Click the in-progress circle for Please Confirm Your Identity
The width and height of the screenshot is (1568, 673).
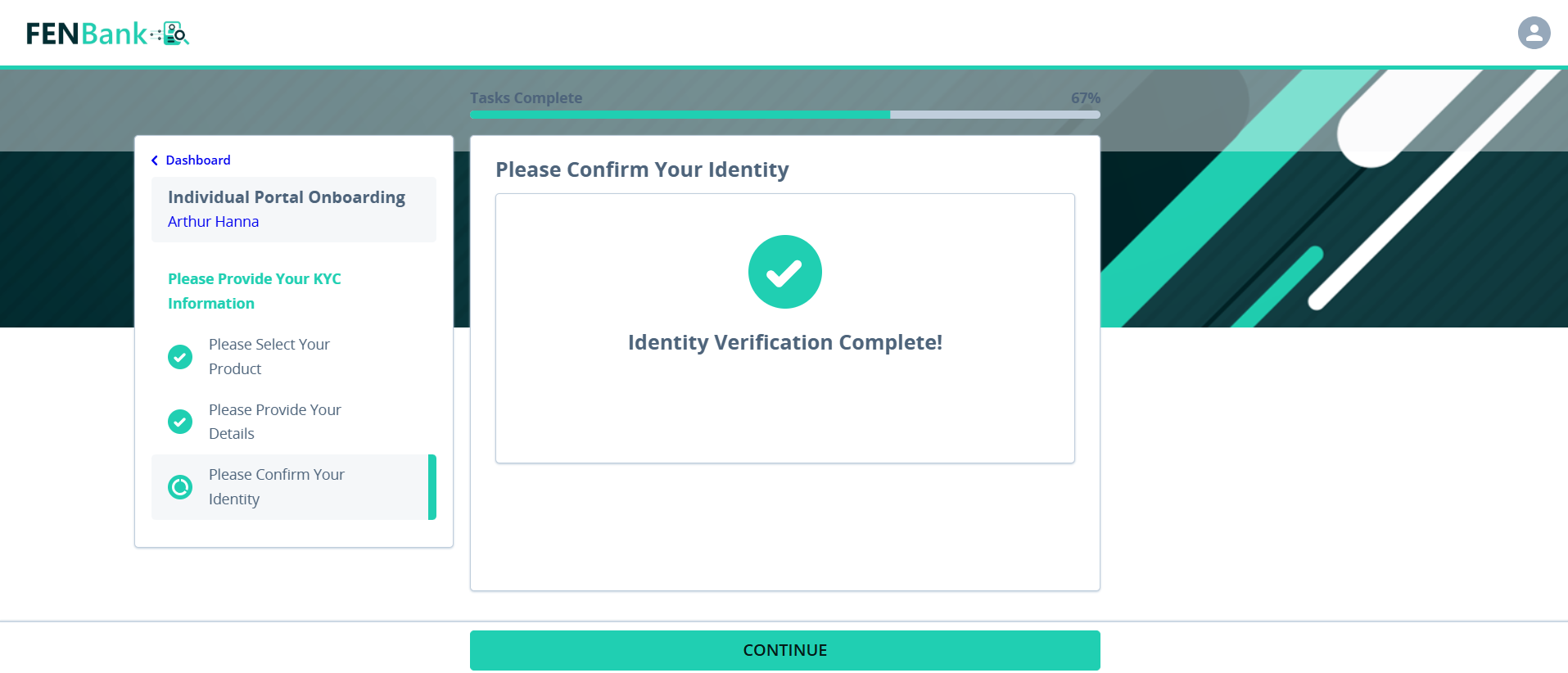point(180,487)
